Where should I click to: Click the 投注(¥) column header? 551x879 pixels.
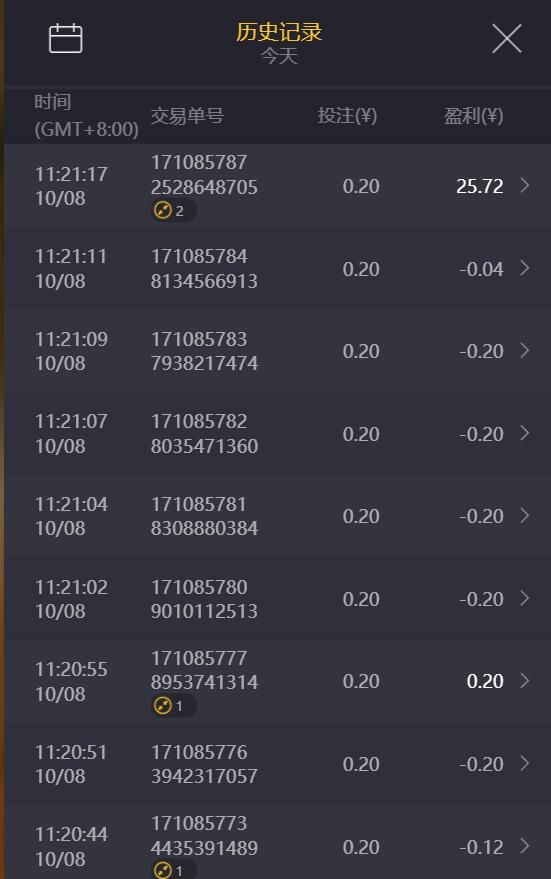pyautogui.click(x=348, y=116)
